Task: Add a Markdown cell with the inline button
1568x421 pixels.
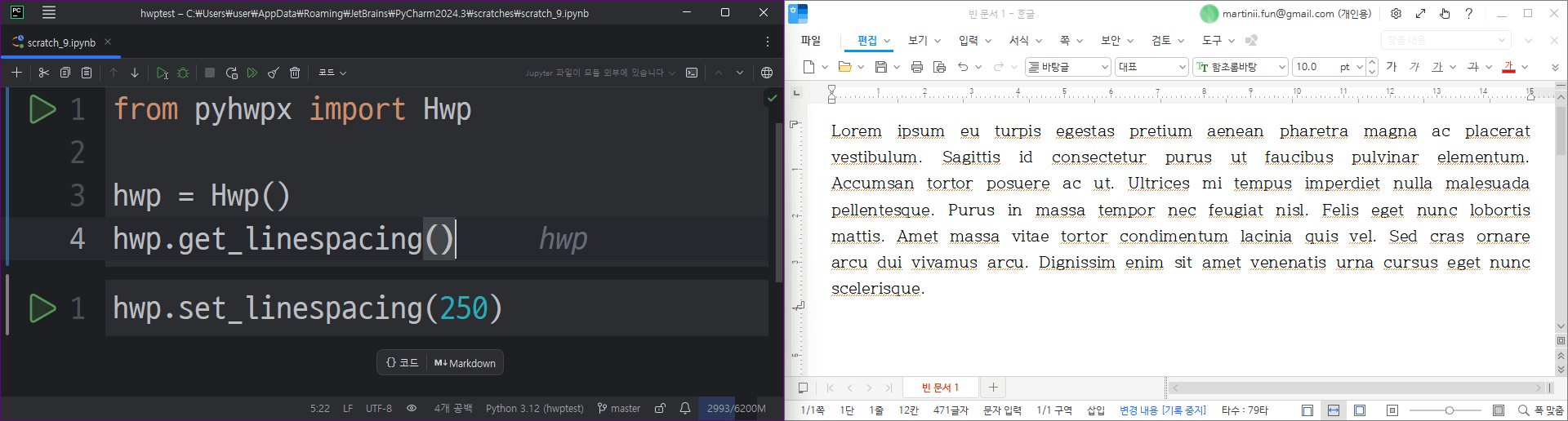Action: (465, 363)
